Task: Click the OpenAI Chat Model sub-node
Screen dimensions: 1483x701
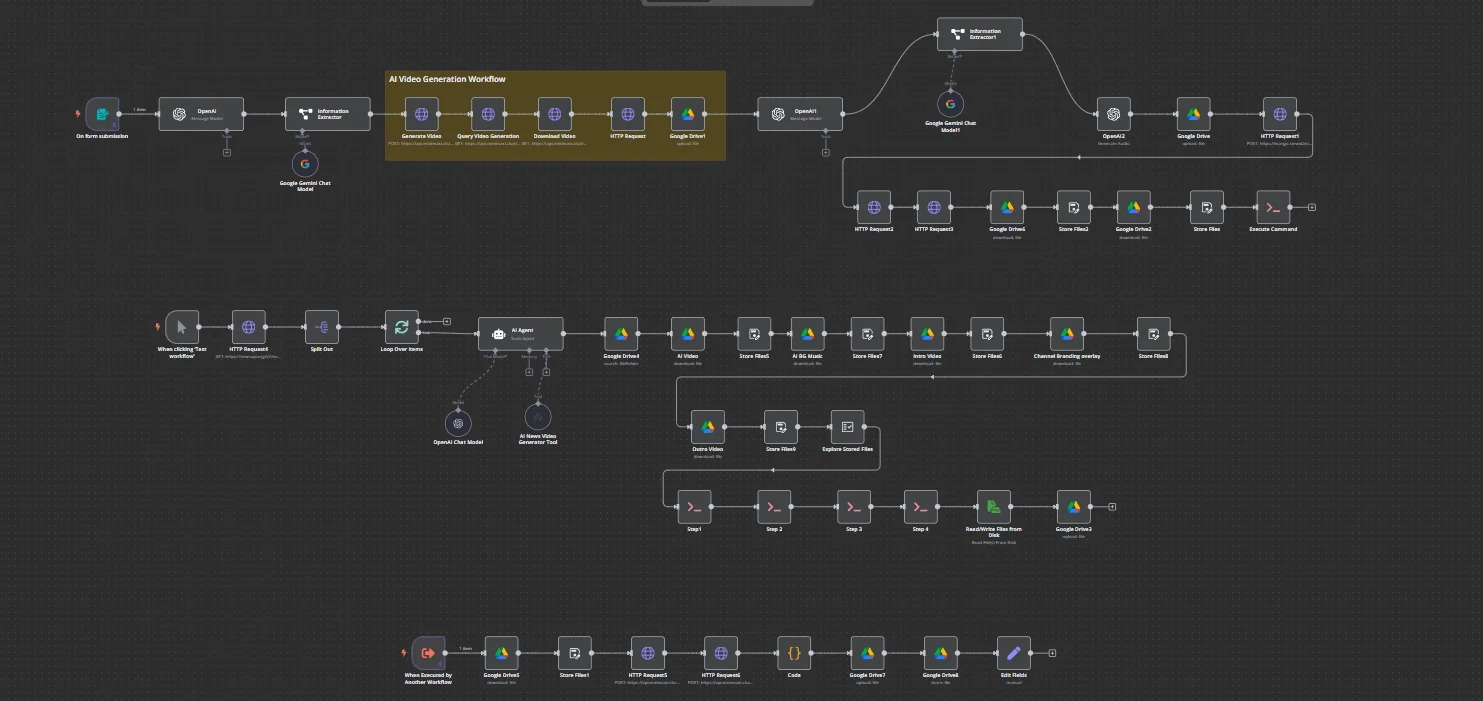Action: [458, 423]
